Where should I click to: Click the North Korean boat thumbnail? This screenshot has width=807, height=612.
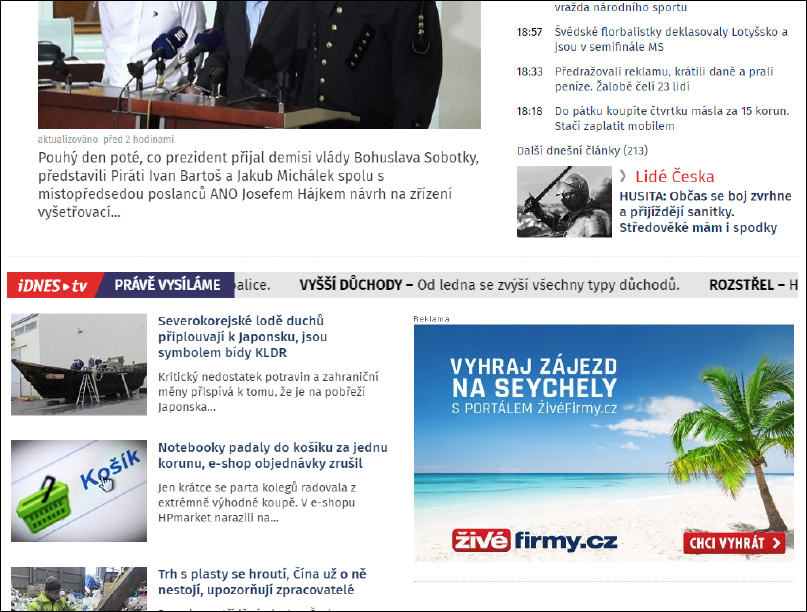[x=79, y=364]
